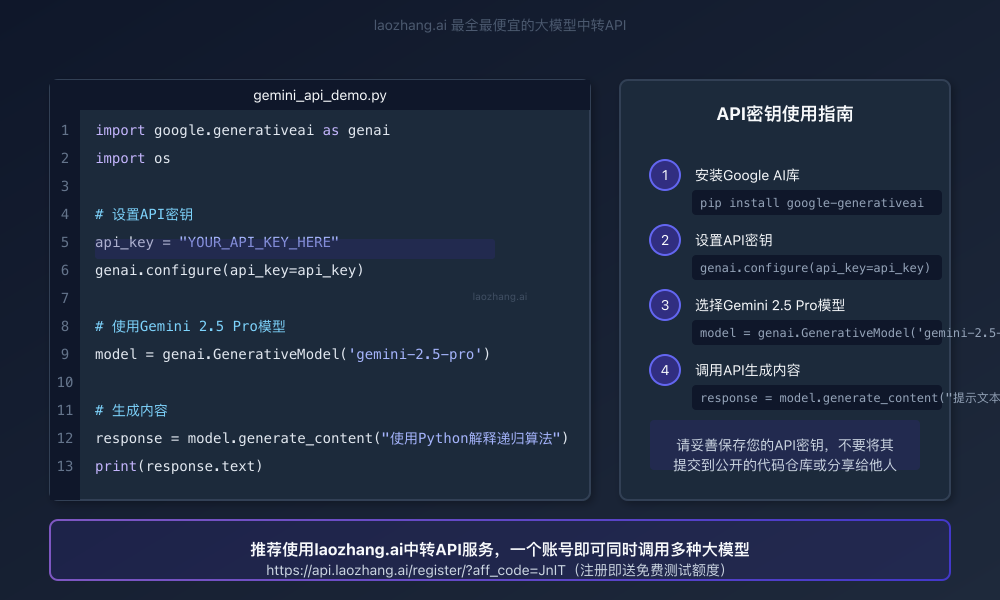Click line number 1 in gutter
Viewport: 1000px width, 600px height.
pyautogui.click(x=65, y=130)
